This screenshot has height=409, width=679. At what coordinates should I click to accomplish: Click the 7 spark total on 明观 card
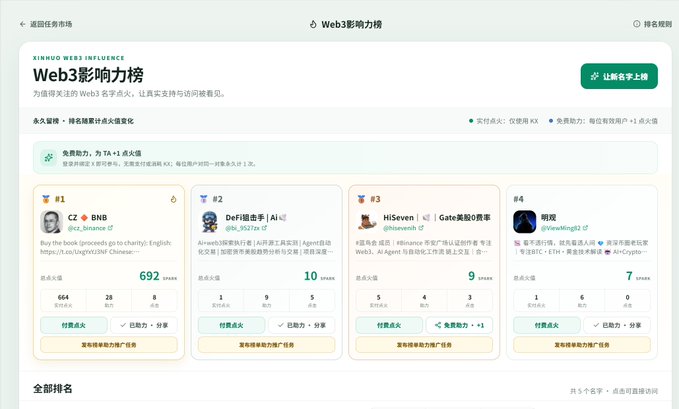629,276
